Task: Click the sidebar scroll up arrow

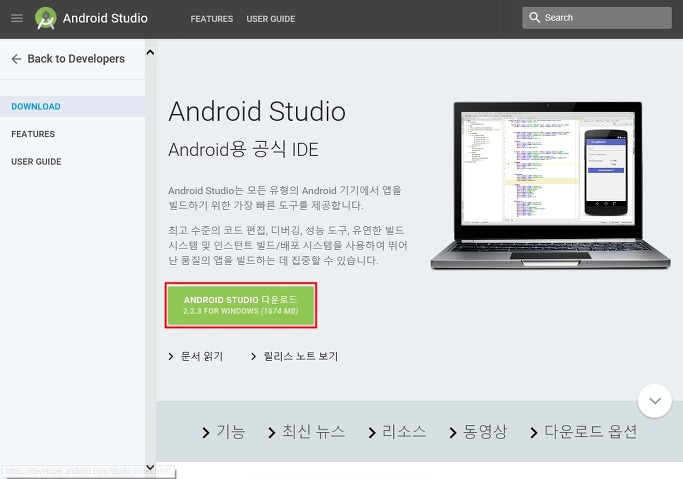Action: click(x=150, y=52)
